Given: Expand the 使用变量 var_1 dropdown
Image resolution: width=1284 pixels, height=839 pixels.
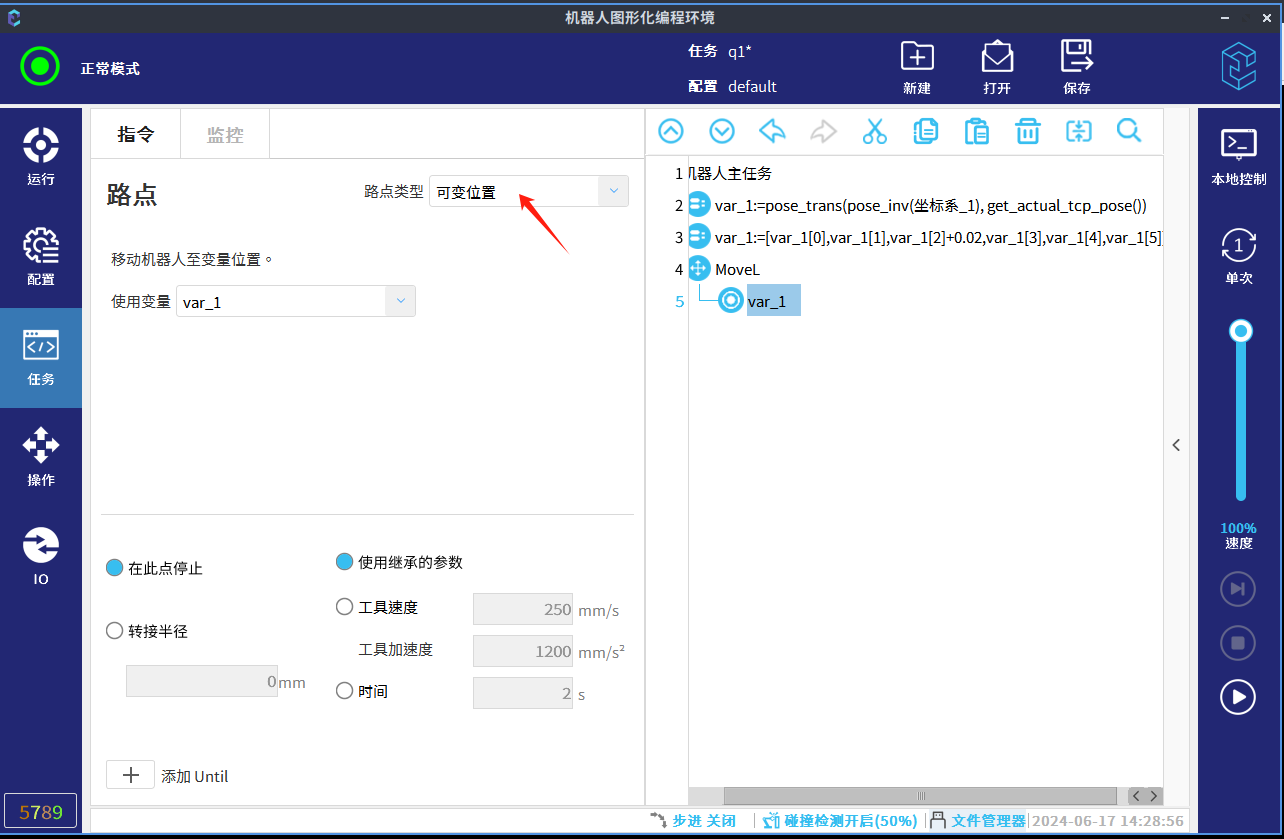Looking at the screenshot, I should pos(400,301).
